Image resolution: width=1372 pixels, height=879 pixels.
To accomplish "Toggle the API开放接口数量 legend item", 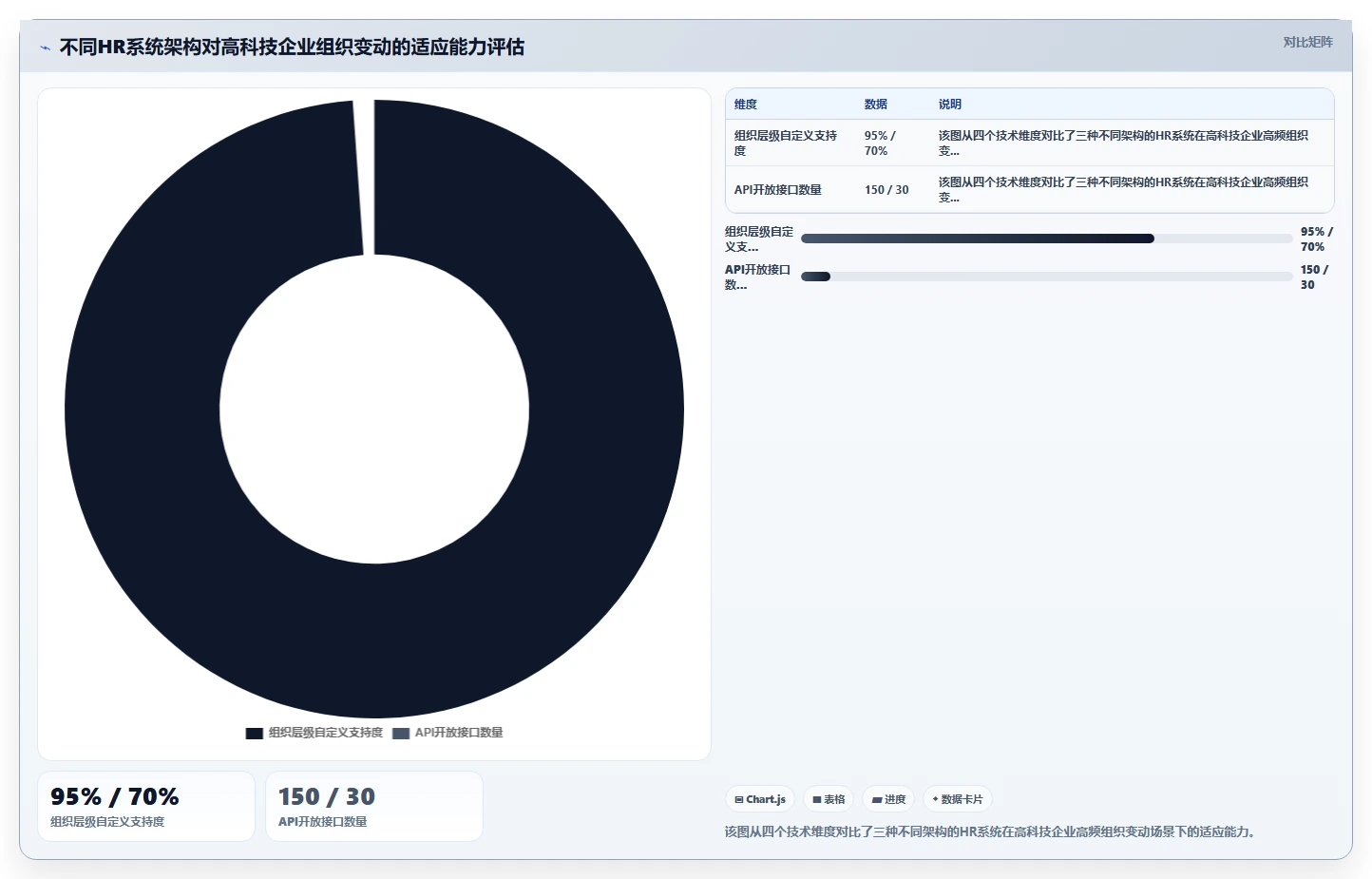I will (448, 733).
